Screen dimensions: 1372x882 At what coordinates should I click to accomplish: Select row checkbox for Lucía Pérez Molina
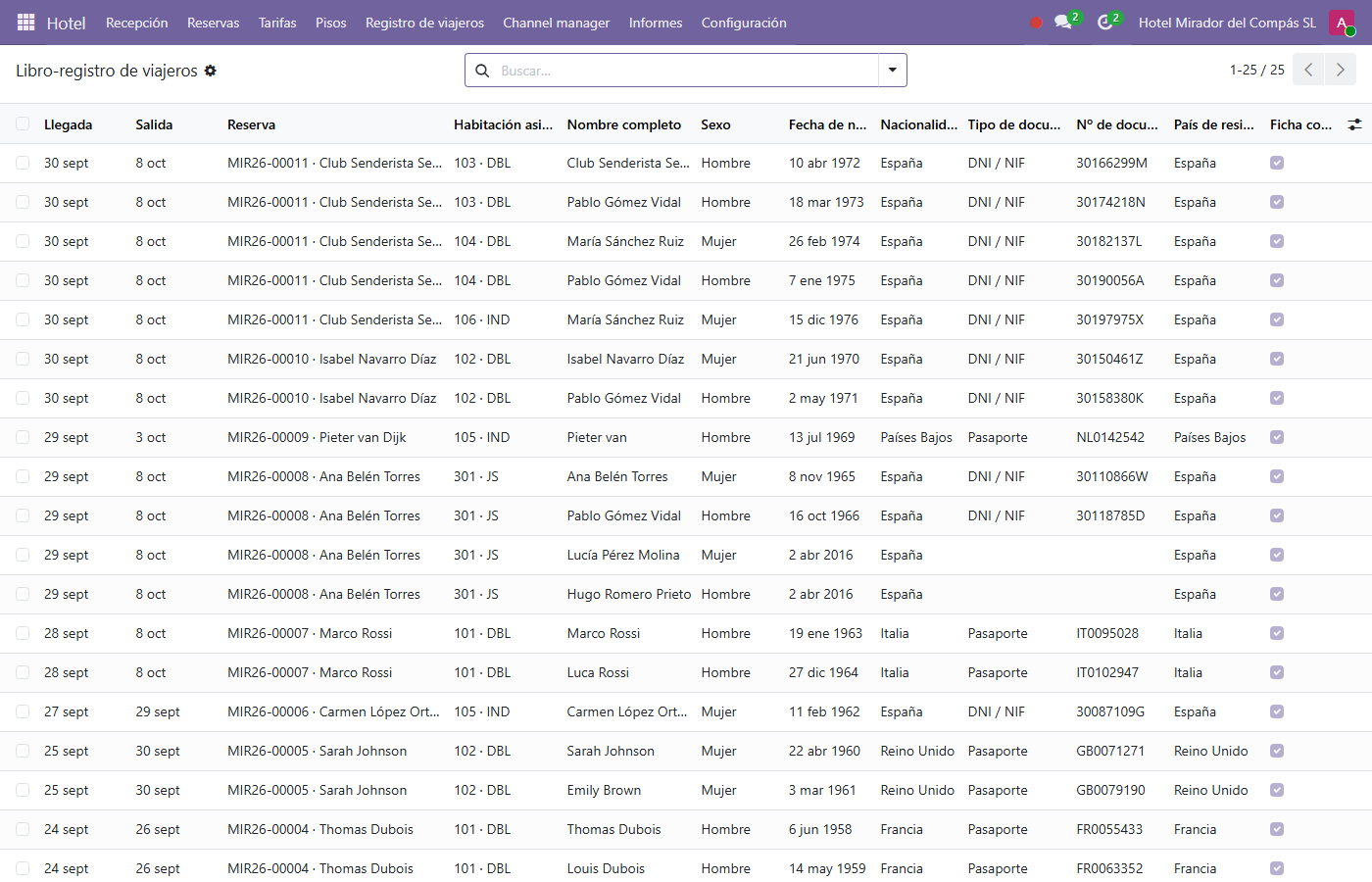23,555
